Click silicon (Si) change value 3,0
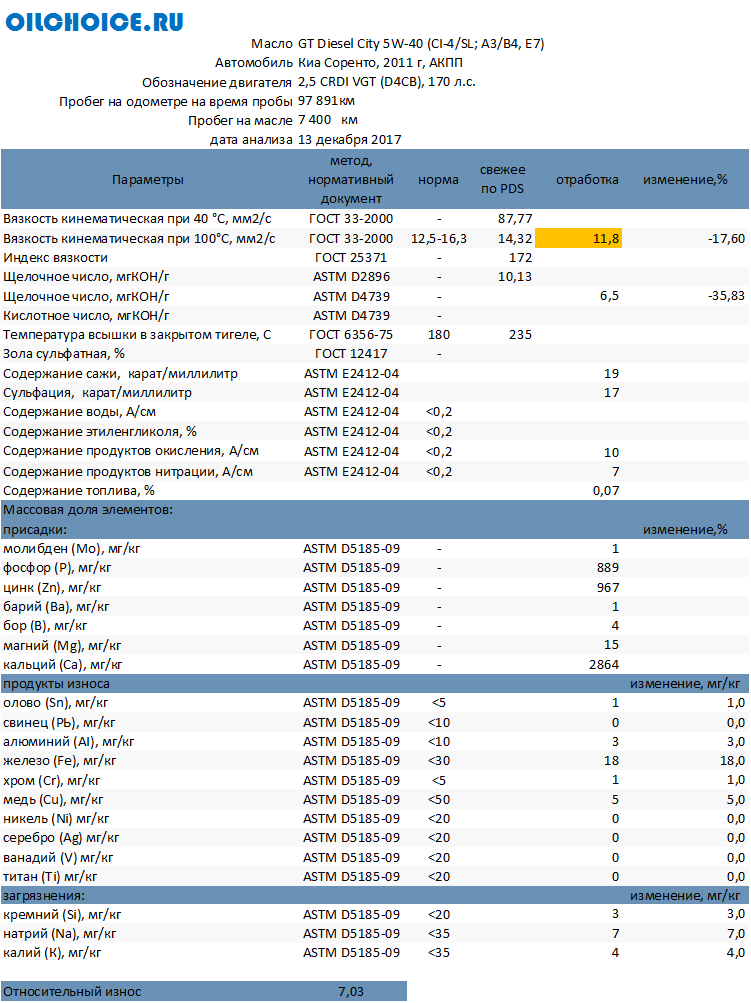 coord(736,914)
